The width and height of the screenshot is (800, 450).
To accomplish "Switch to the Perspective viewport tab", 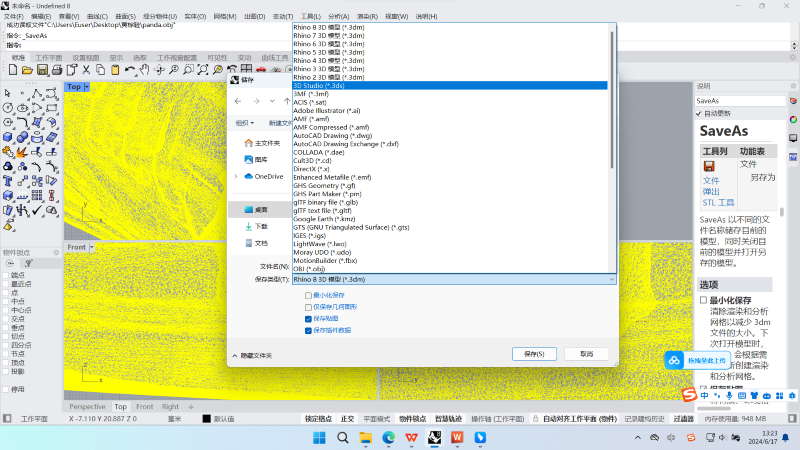I will (87, 407).
